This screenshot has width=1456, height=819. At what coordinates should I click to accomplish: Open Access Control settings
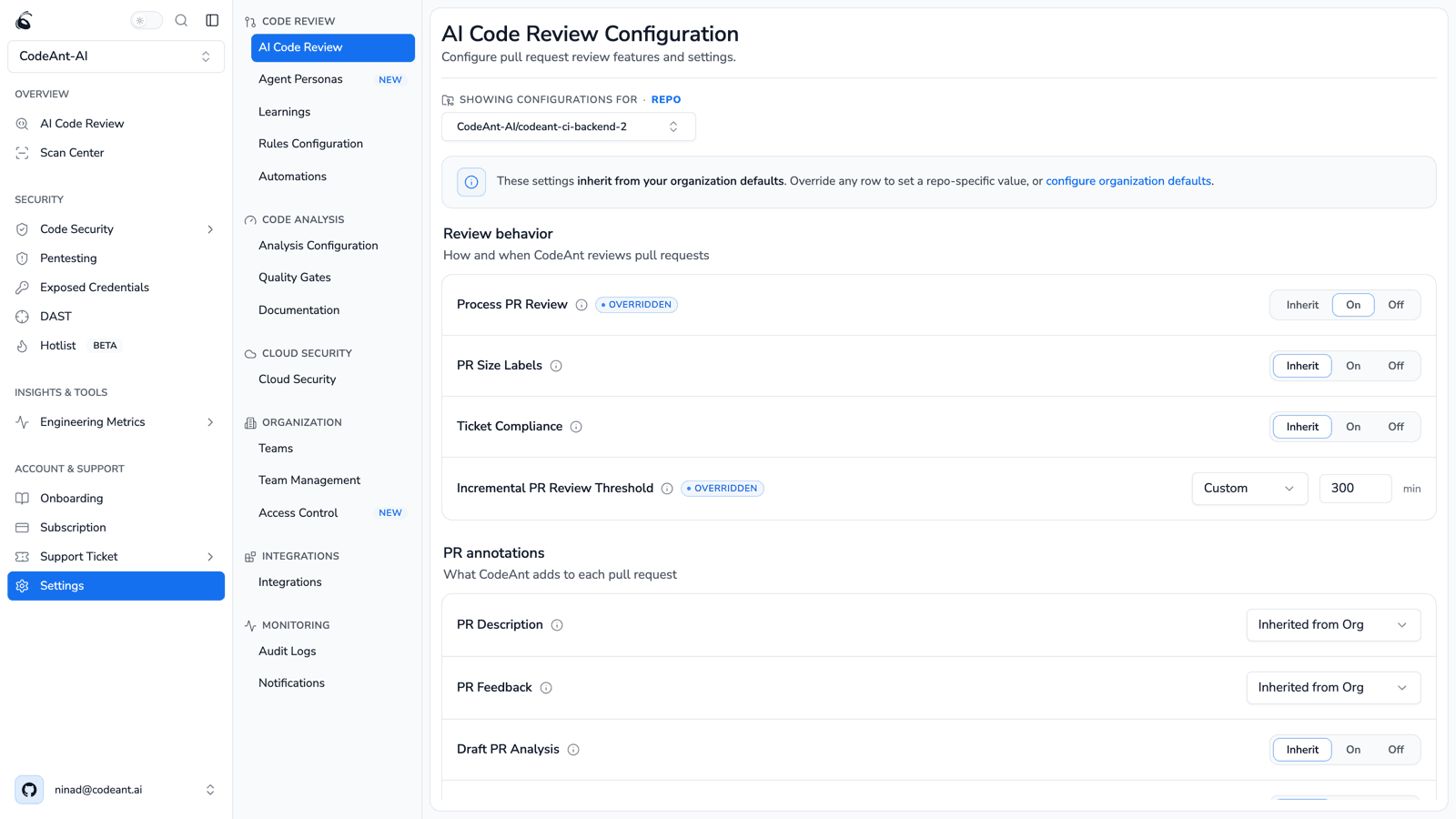coord(333,513)
